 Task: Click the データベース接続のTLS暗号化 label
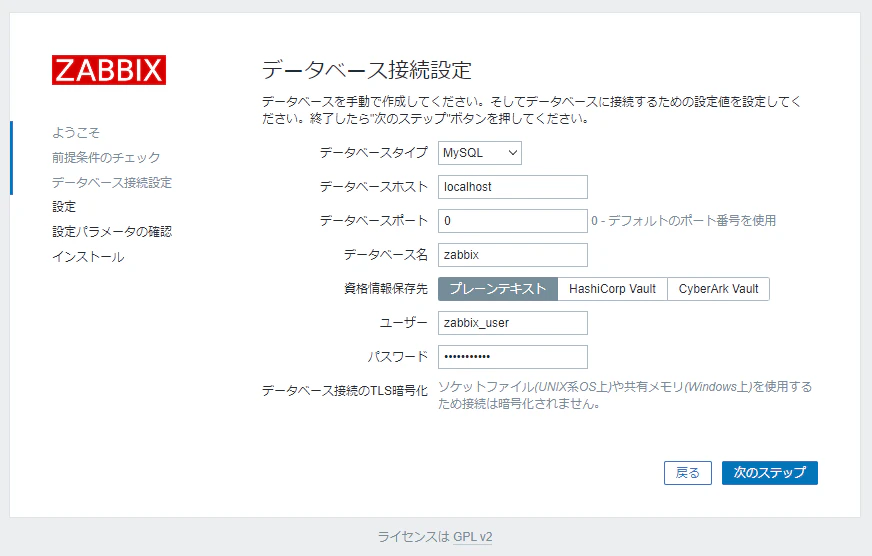[x=345, y=391]
